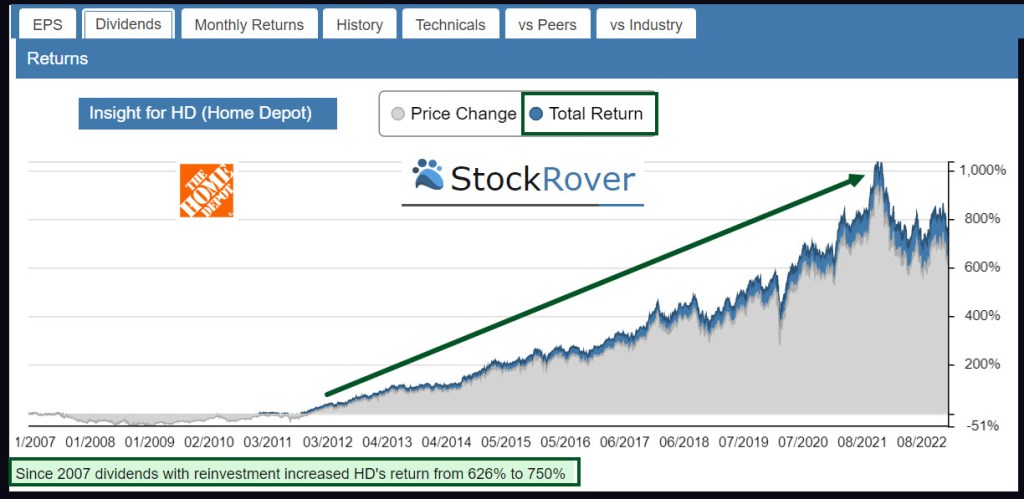Click the 400% y-axis label
Screen dimensions: 1024x499
click(x=982, y=316)
